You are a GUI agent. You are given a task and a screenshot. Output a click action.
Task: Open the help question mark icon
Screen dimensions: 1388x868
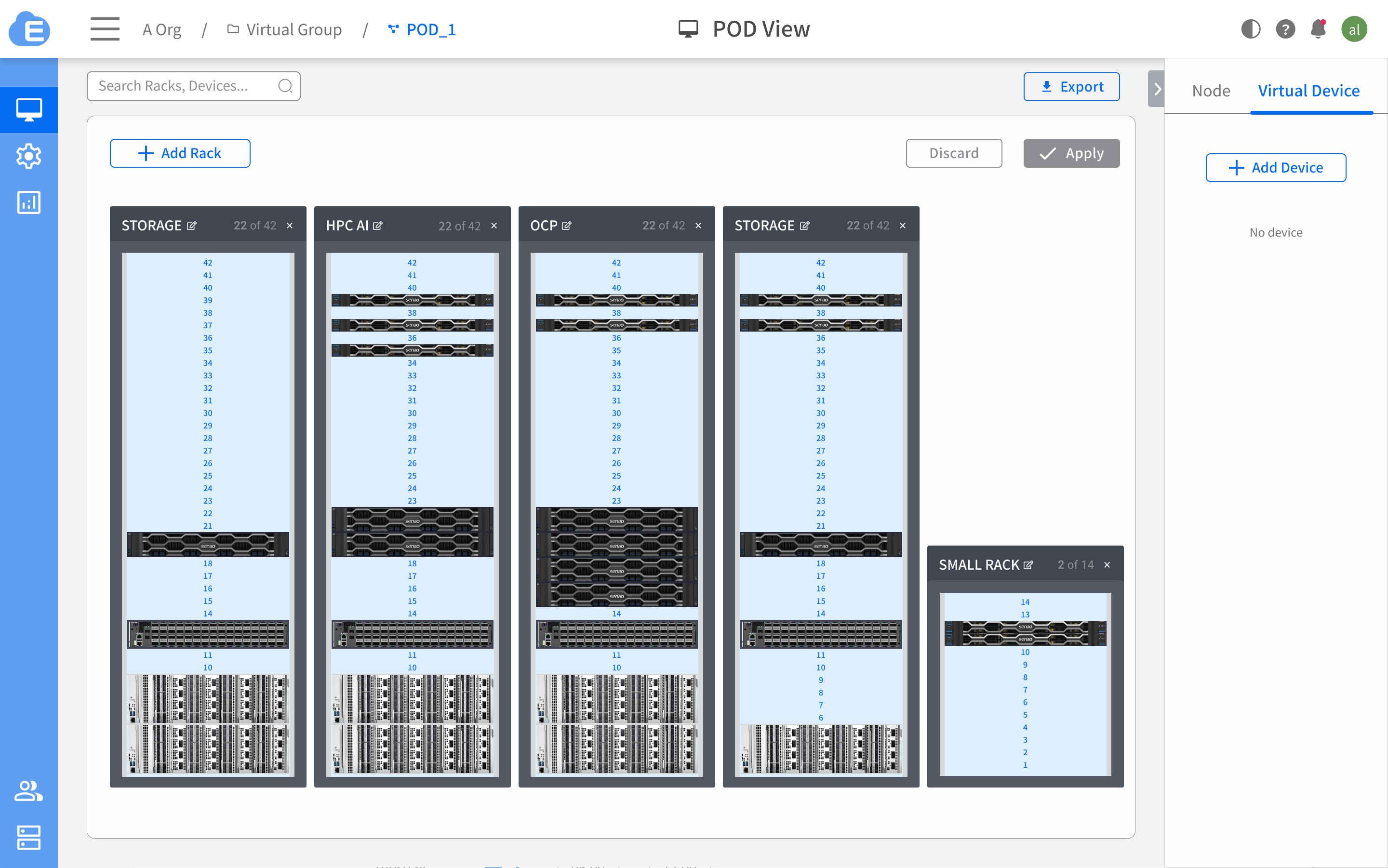[x=1285, y=29]
